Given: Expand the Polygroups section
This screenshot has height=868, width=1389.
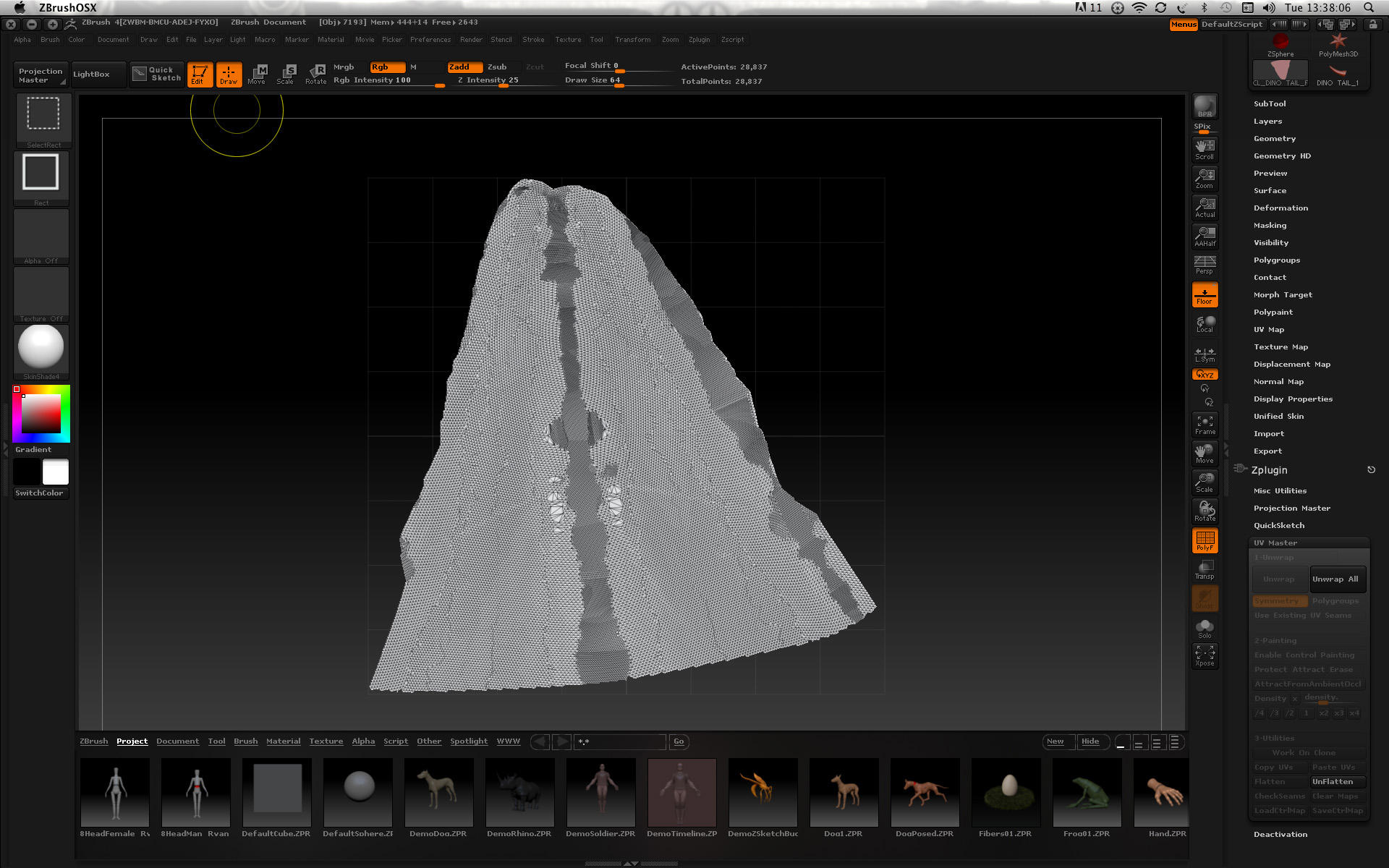Looking at the screenshot, I should coord(1277,260).
